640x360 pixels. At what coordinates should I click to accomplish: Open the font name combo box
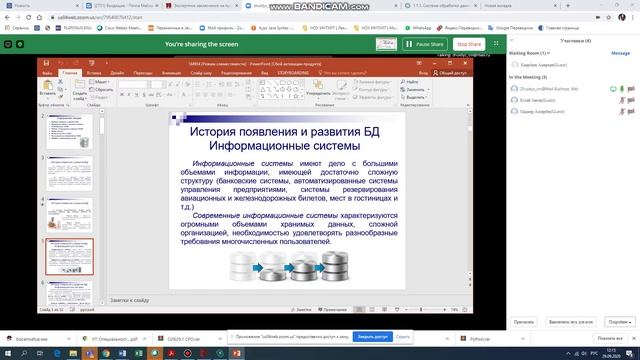pyautogui.click(x=133, y=84)
